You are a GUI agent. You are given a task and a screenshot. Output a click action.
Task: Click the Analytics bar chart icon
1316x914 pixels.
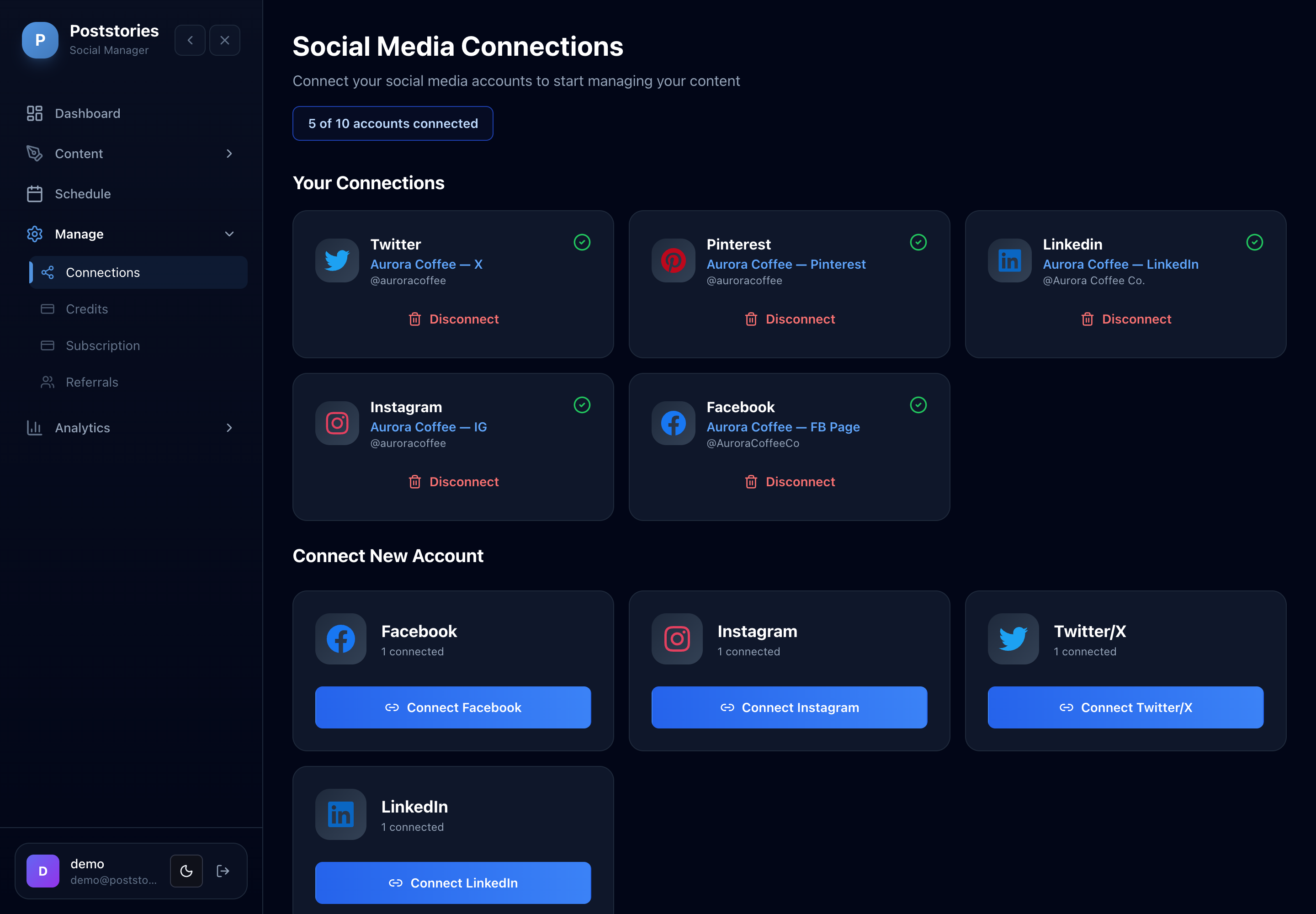34,428
